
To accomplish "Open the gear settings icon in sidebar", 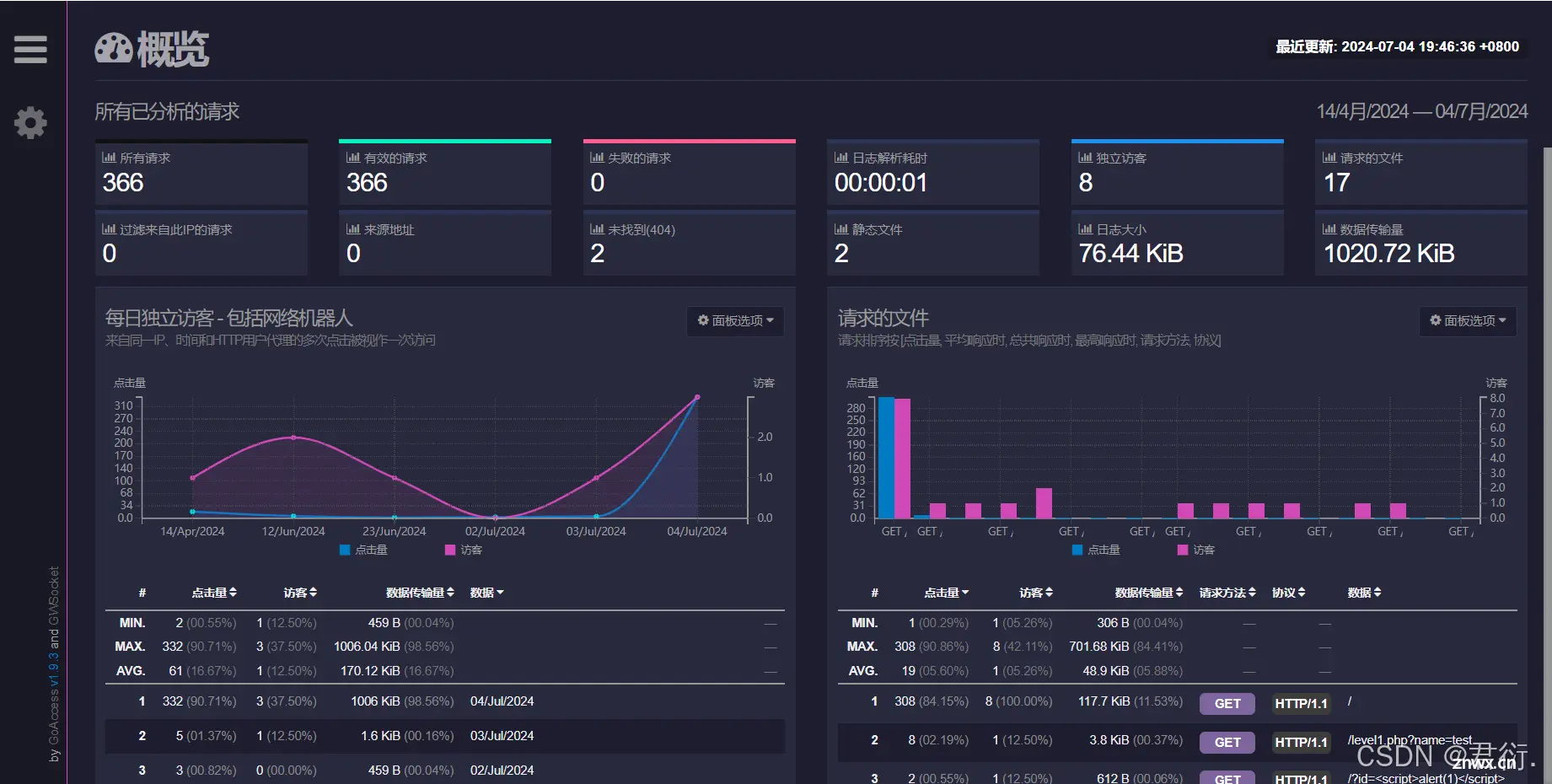I will point(30,123).
